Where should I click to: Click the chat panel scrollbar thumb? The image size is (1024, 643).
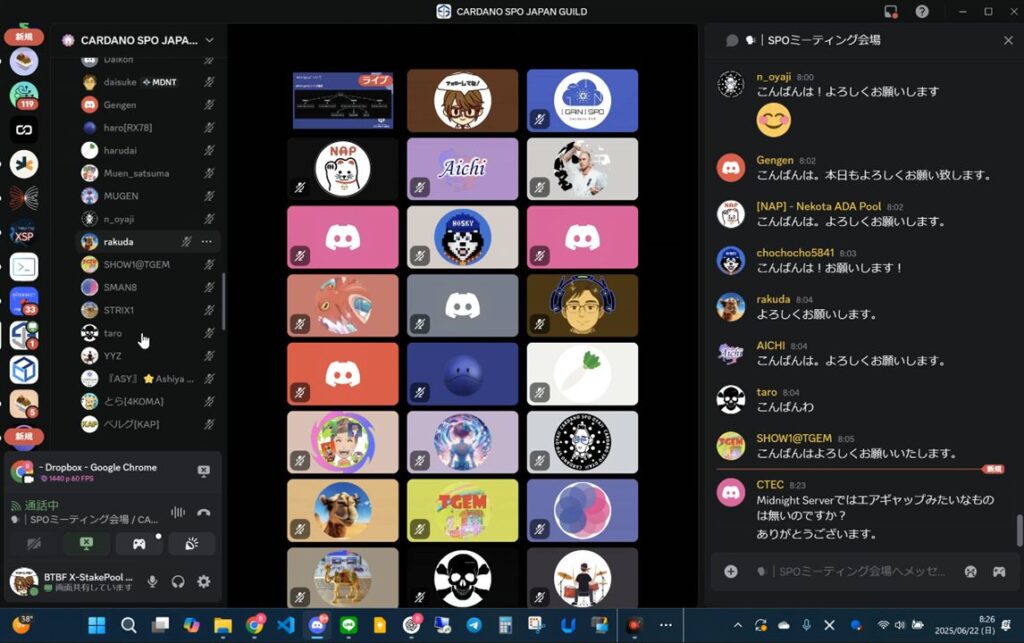pyautogui.click(x=1019, y=531)
